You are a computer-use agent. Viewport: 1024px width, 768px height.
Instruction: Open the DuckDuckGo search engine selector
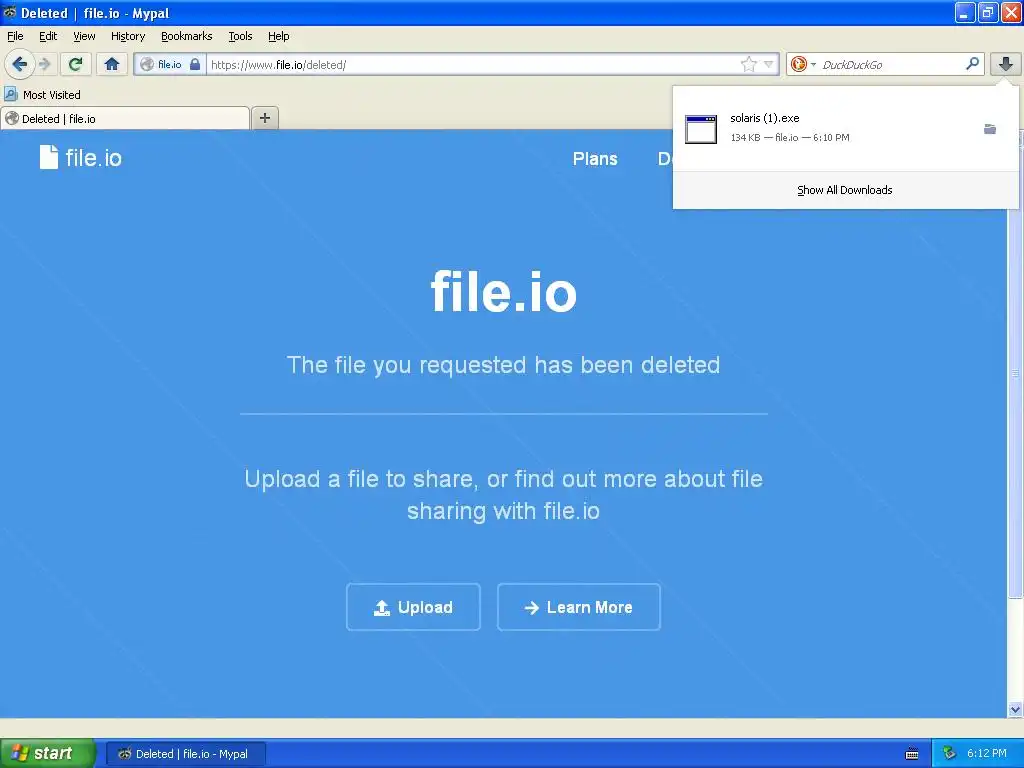(x=803, y=64)
